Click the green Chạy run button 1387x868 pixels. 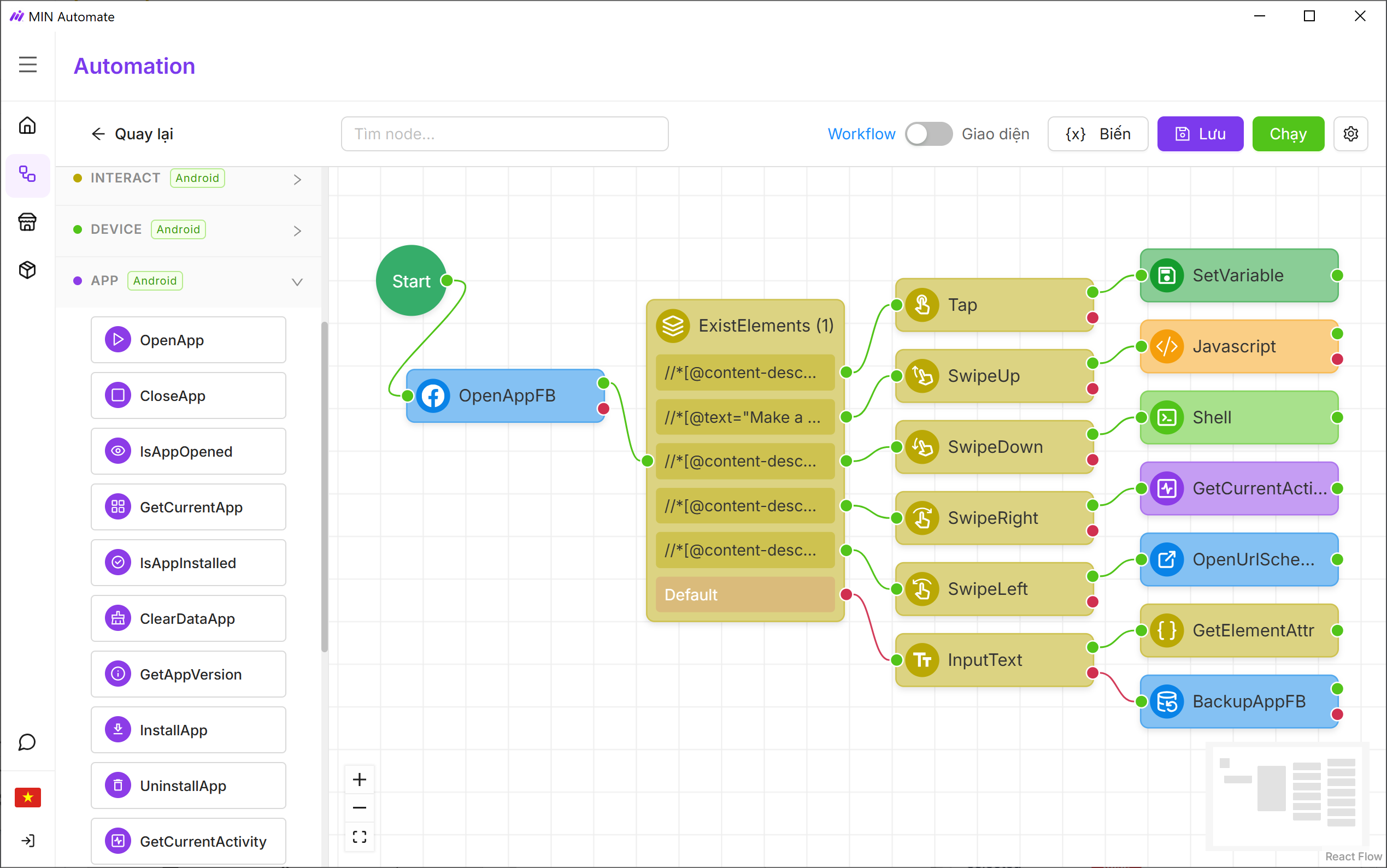(x=1288, y=134)
